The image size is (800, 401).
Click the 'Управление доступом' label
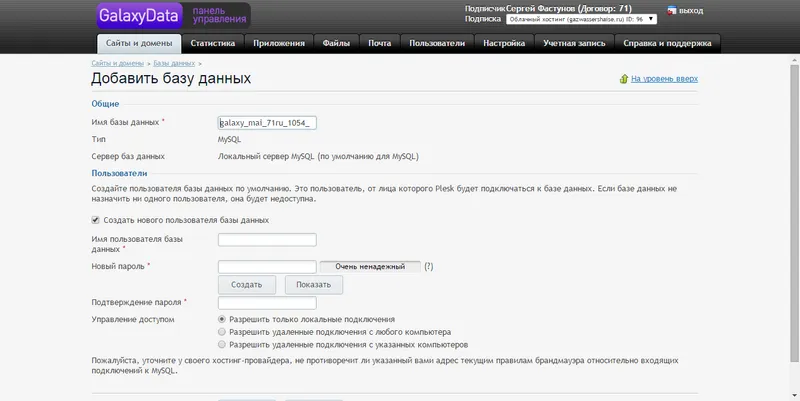133,319
